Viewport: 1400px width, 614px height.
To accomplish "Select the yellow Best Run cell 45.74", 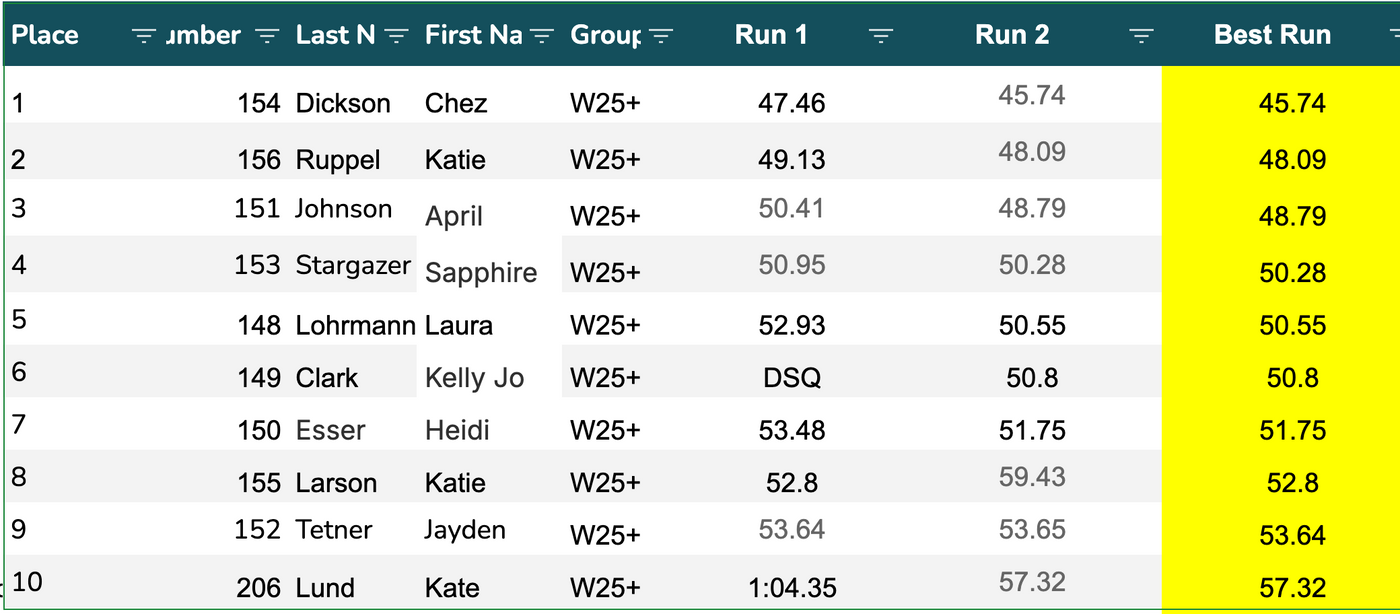I will tap(1292, 103).
